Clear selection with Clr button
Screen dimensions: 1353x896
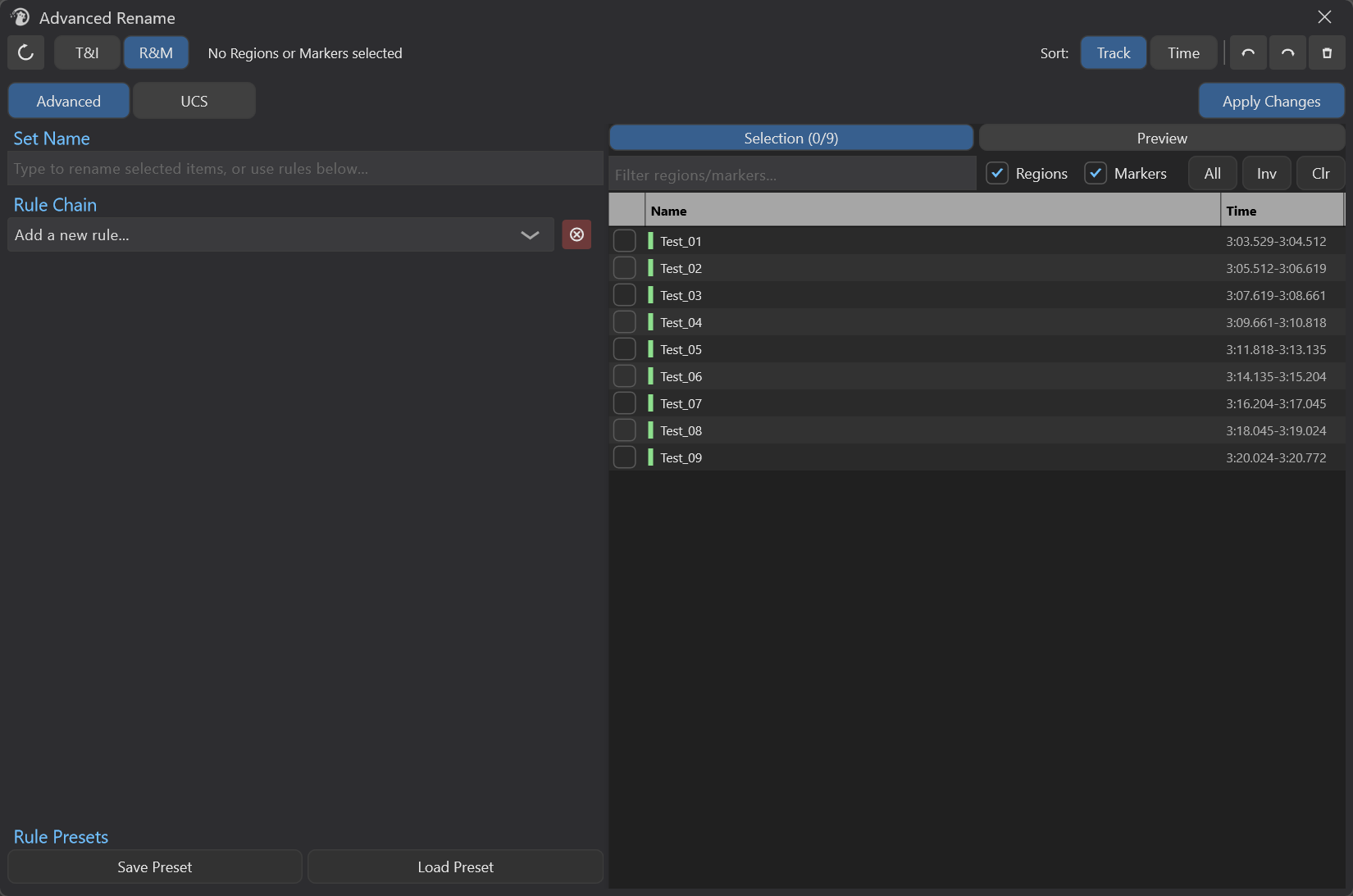1321,173
